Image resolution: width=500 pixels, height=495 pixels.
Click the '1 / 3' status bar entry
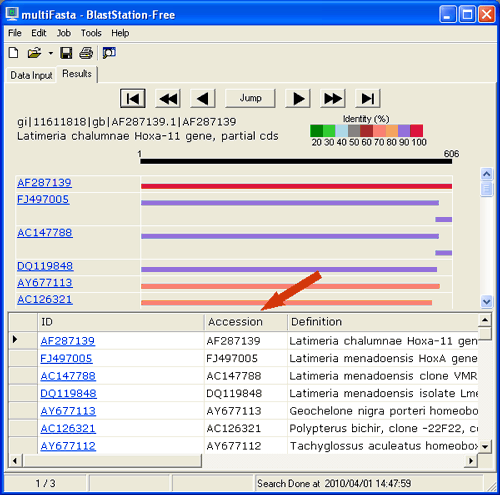[46, 483]
